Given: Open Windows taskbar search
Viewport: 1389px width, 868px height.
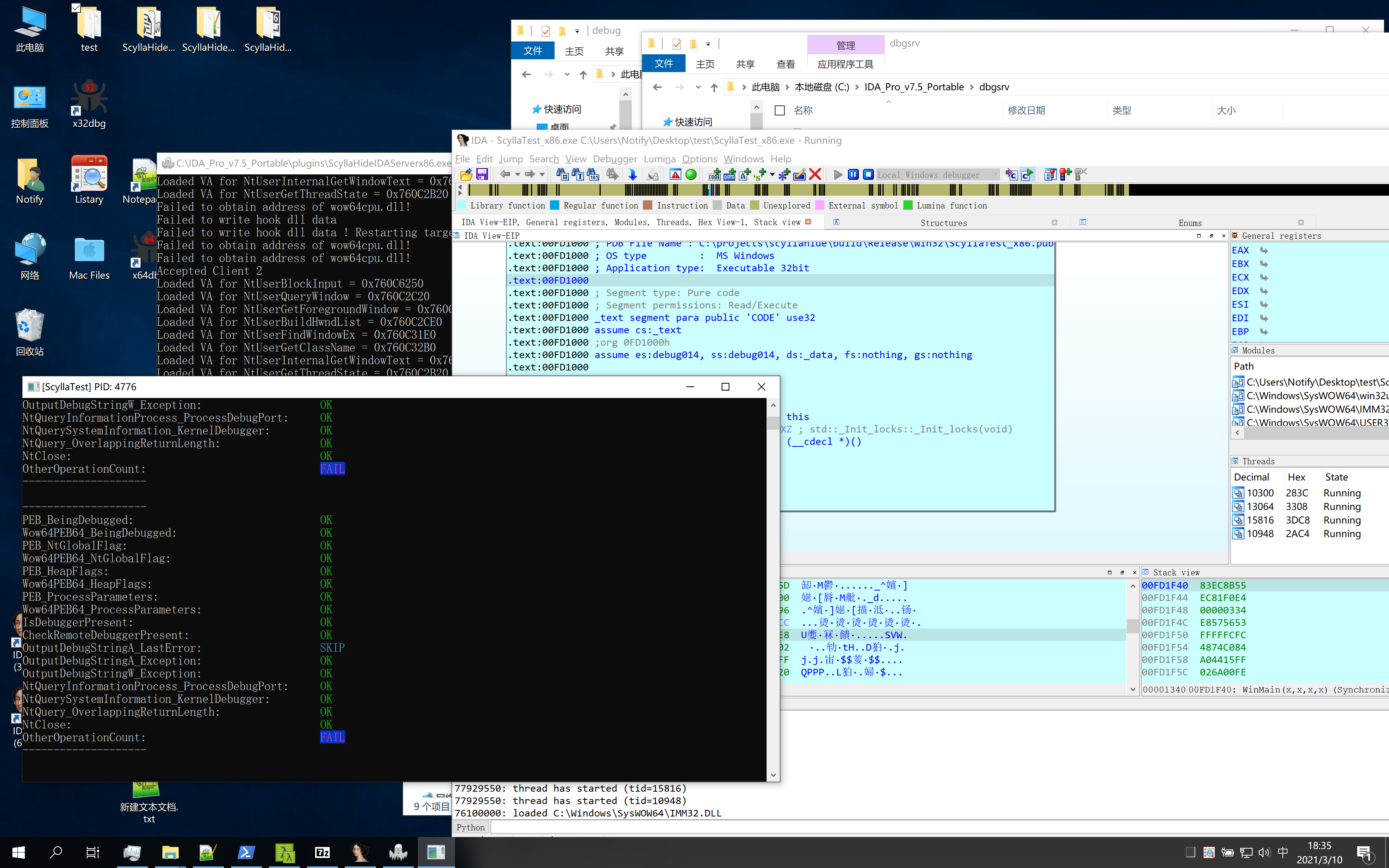Looking at the screenshot, I should tap(56, 852).
